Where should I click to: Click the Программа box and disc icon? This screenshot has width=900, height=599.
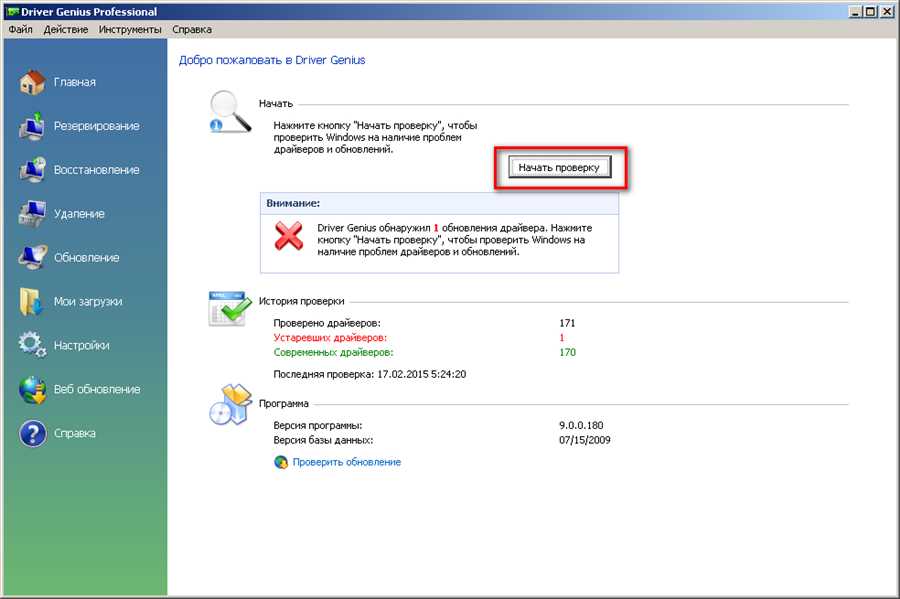click(230, 405)
